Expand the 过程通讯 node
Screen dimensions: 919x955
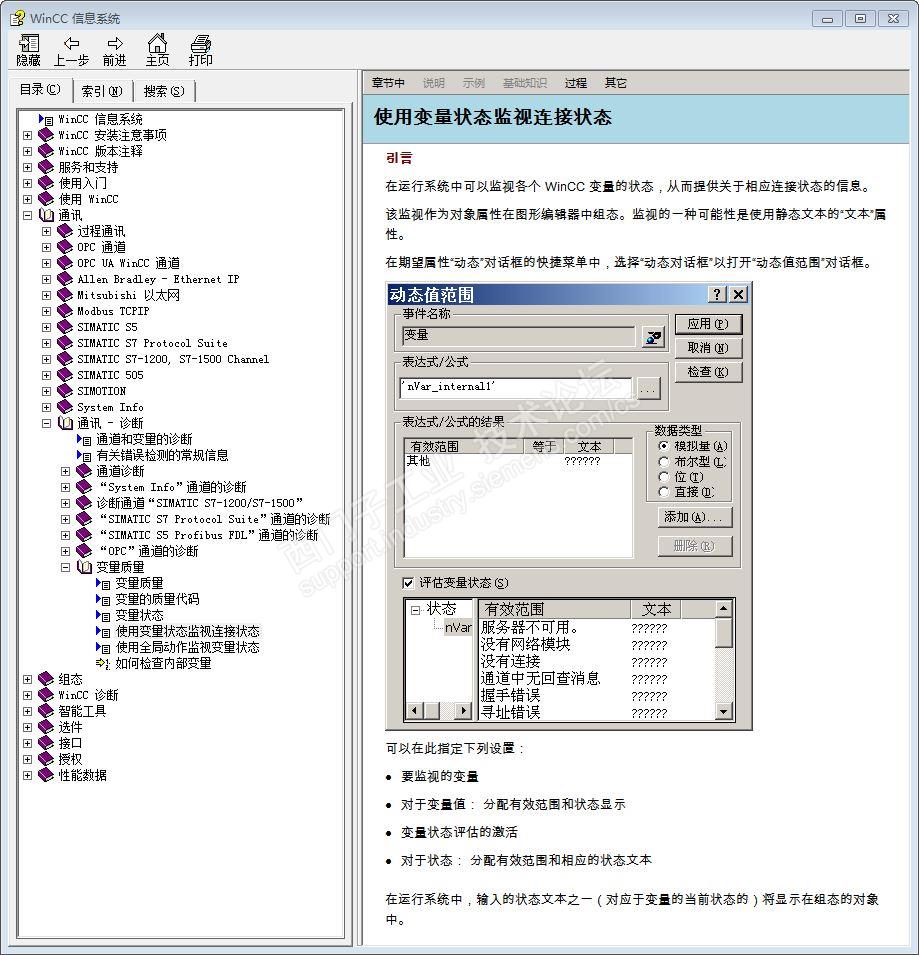[x=46, y=231]
